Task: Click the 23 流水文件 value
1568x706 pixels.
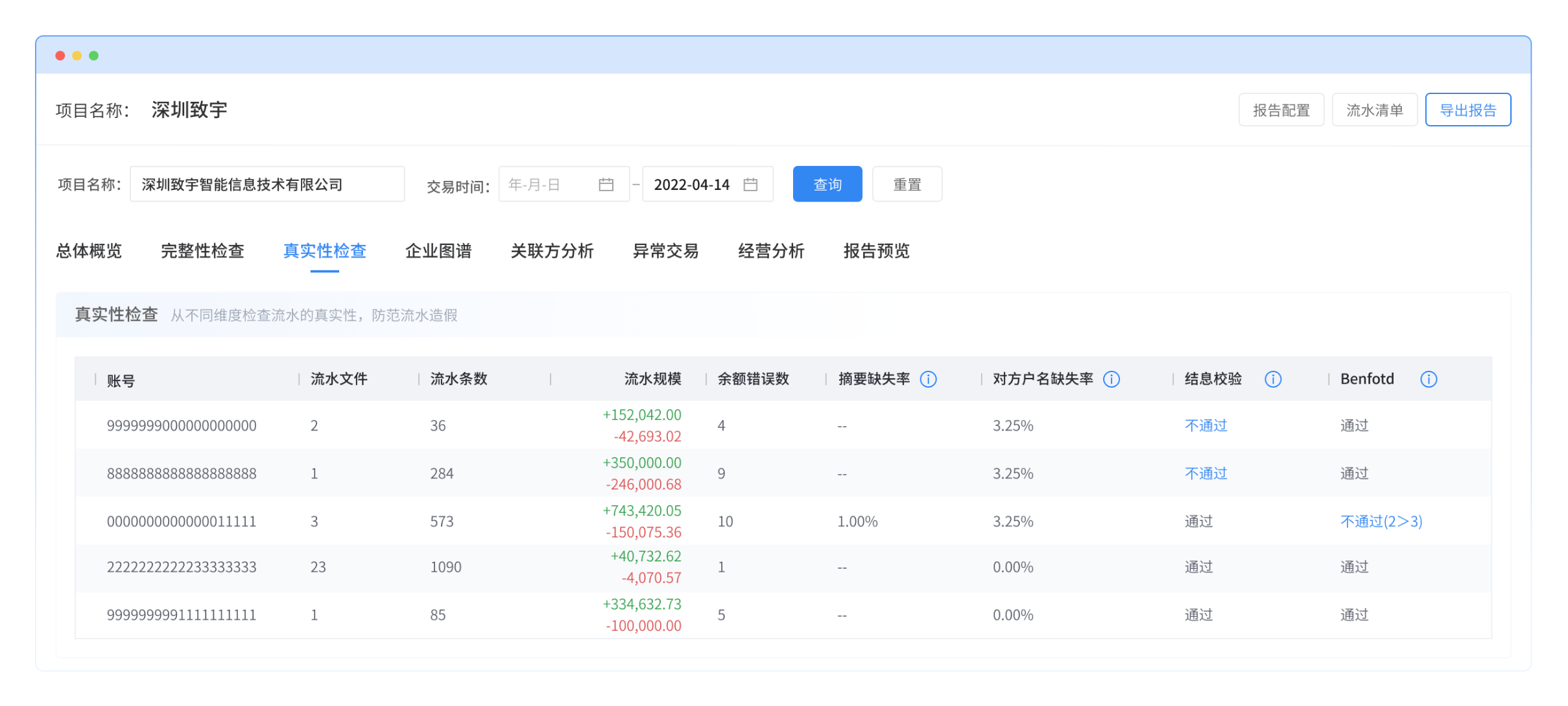Action: tap(318, 567)
